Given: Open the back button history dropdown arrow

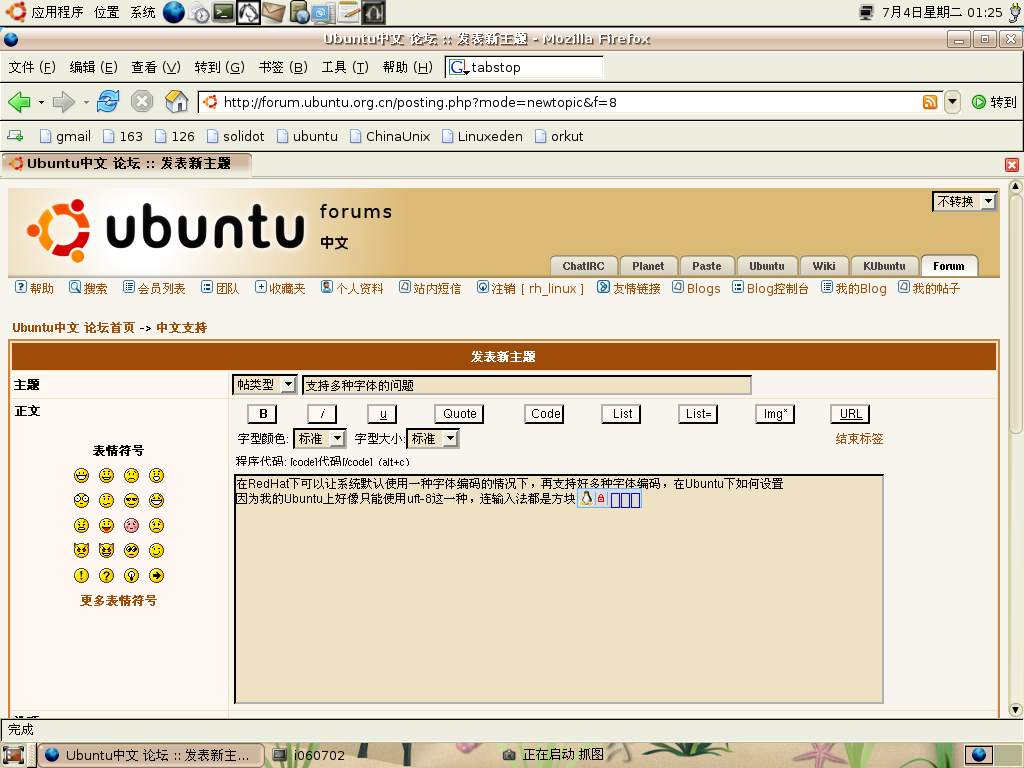Looking at the screenshot, I should (x=41, y=103).
